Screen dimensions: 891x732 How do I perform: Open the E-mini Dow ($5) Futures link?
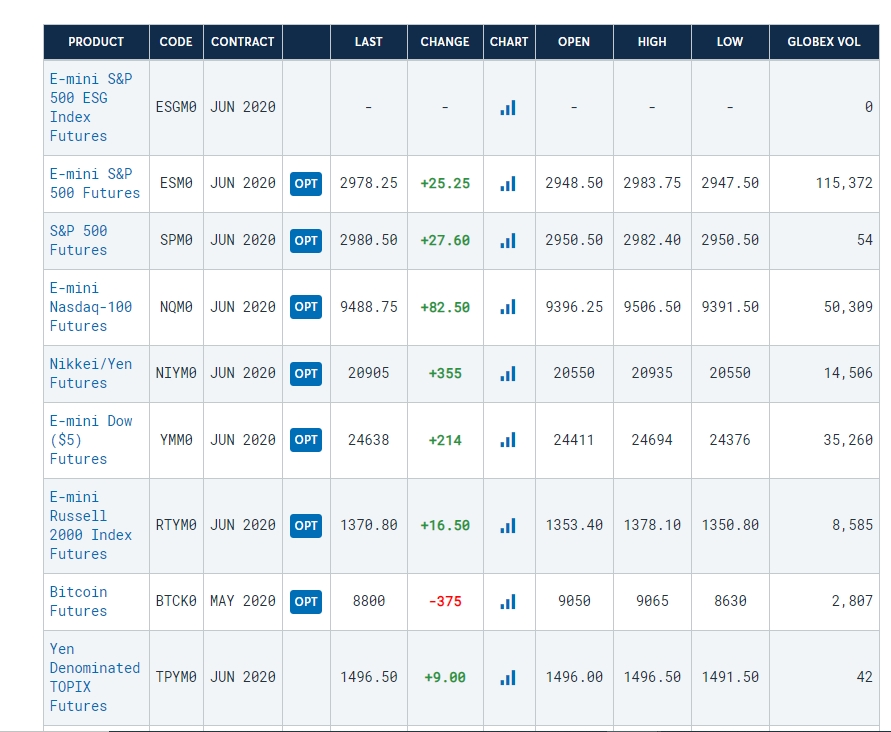[91, 440]
